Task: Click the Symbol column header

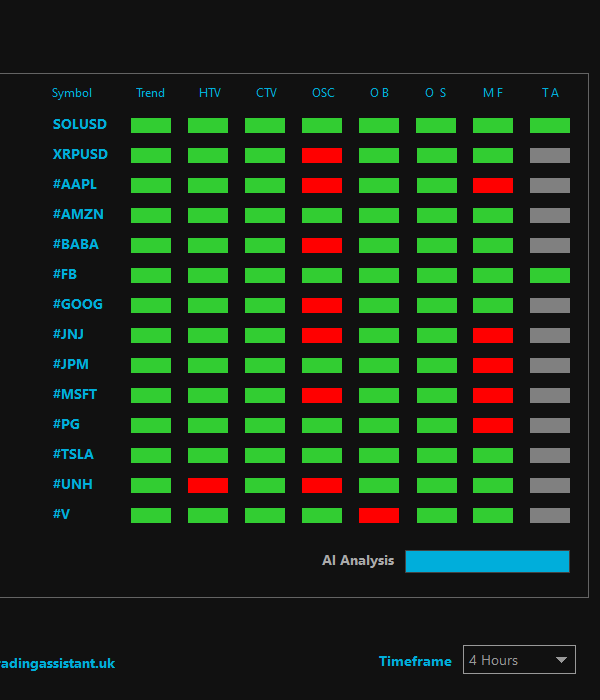Action: 71,93
